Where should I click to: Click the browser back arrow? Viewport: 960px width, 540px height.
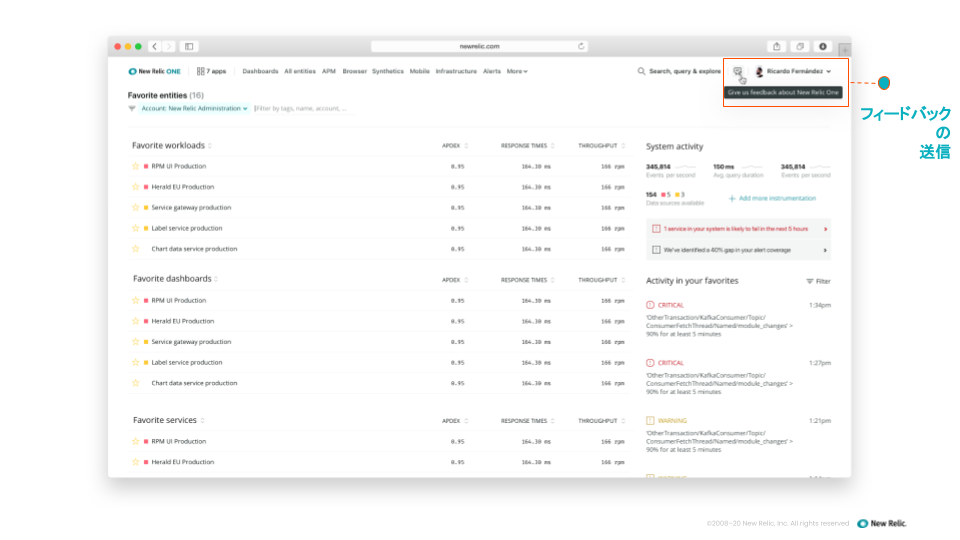[x=154, y=47]
